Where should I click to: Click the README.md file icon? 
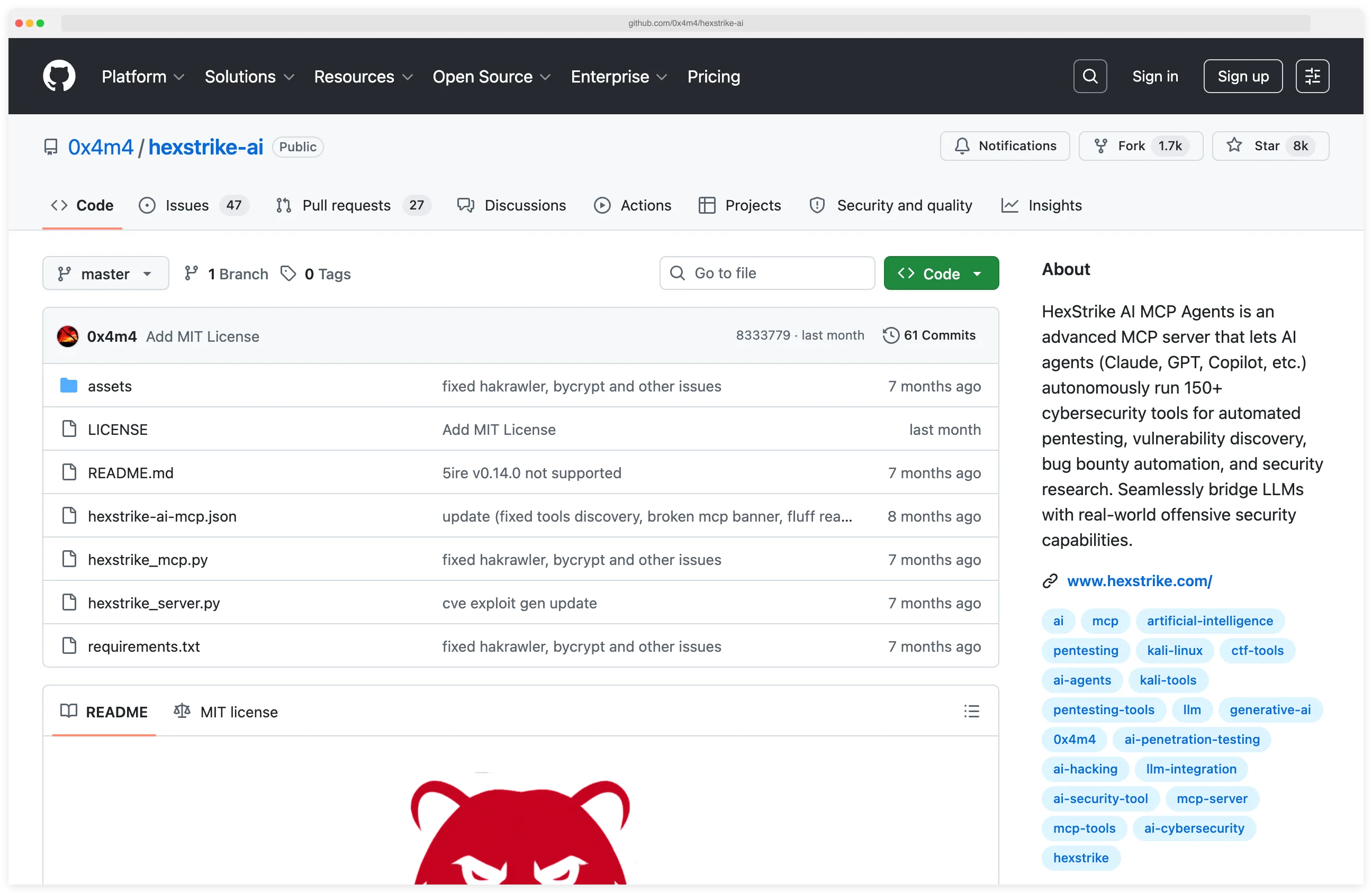(69, 472)
